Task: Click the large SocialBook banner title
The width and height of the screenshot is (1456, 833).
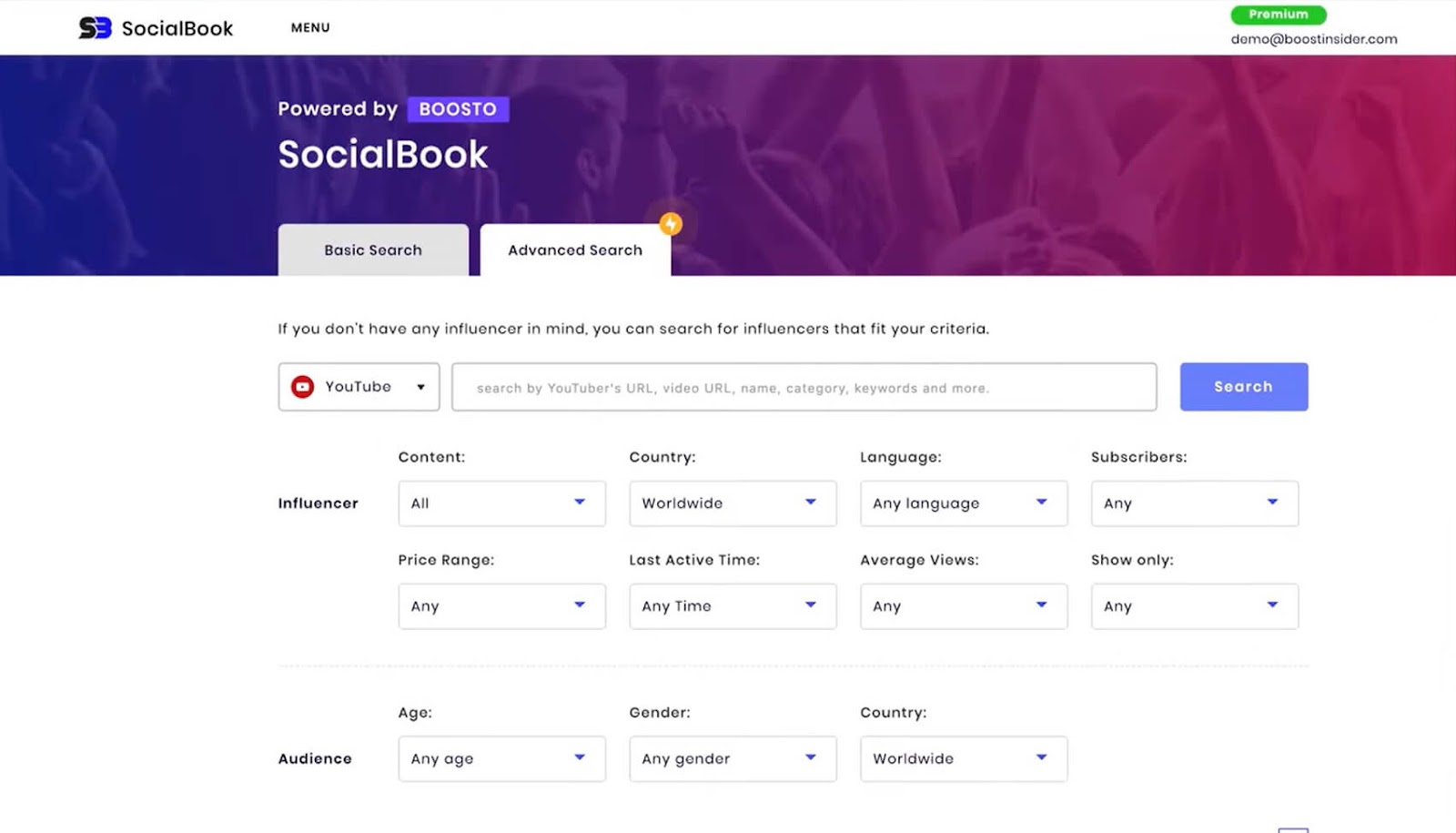Action: pyautogui.click(x=383, y=154)
